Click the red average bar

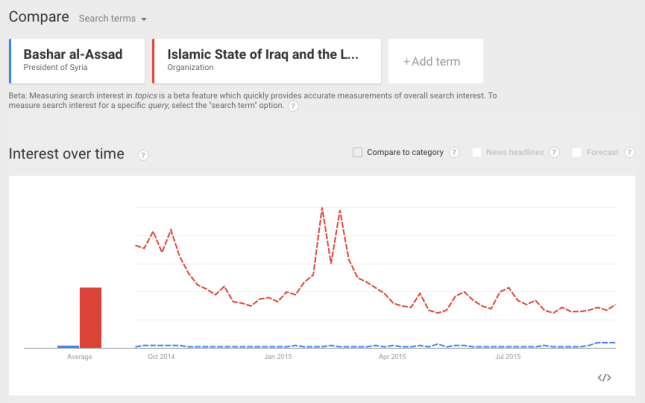click(90, 317)
